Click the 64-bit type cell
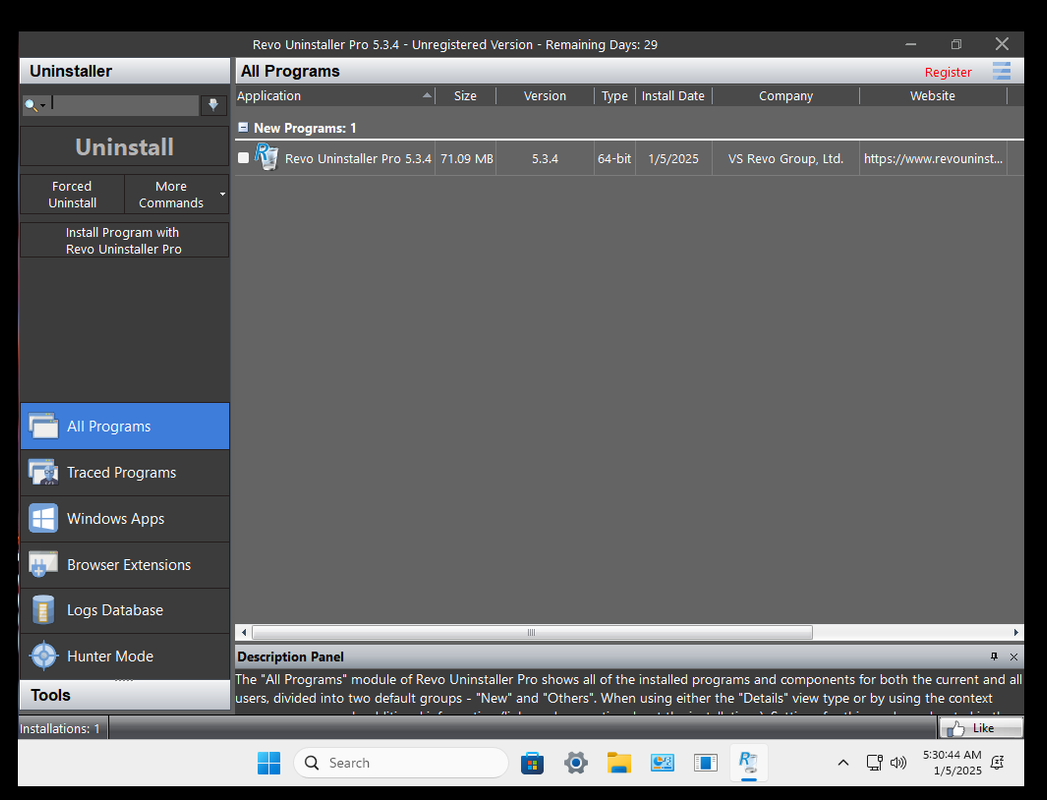Screen dimensions: 1047x800 [x=614, y=158]
